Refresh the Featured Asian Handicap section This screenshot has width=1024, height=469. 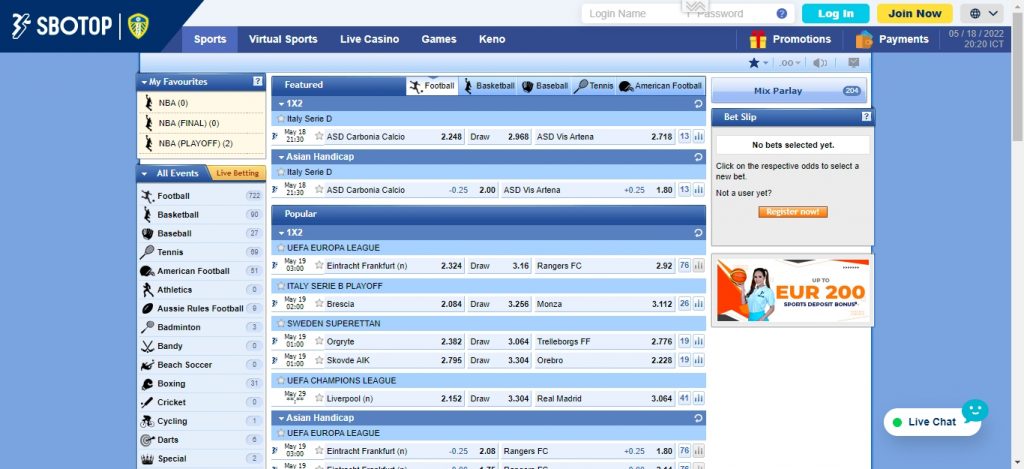click(698, 157)
